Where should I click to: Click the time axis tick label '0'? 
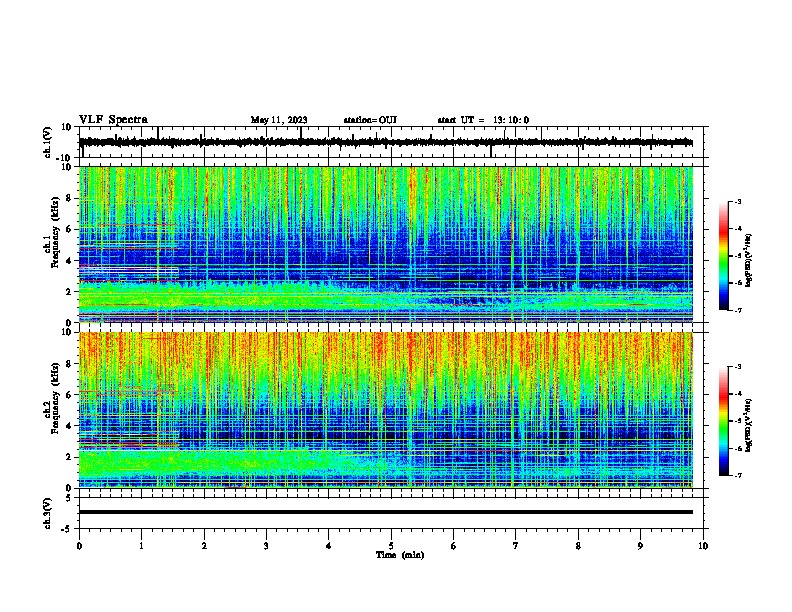point(79,546)
